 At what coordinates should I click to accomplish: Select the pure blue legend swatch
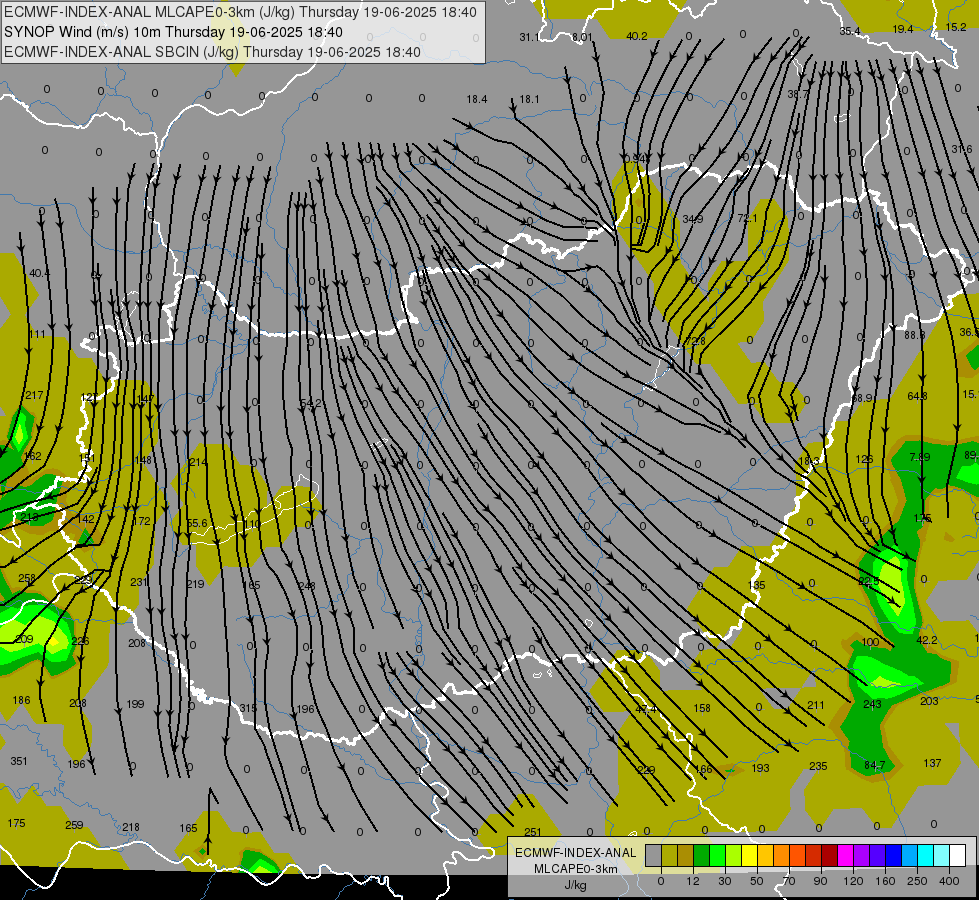pos(894,856)
